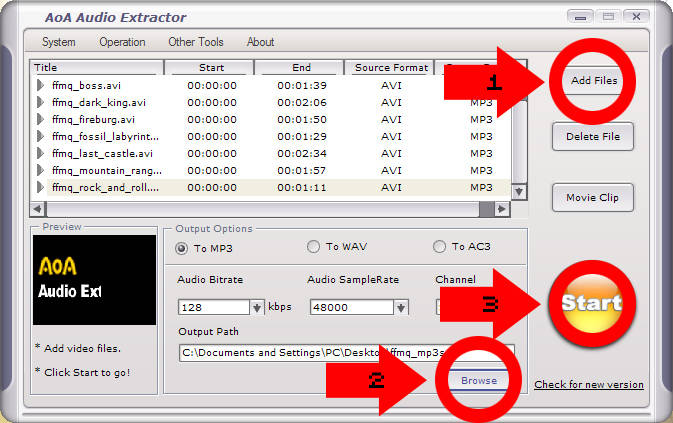Viewport: 673px width, 423px height.
Task: Select the ffmq_fireburg.avi file name
Action: (93, 120)
